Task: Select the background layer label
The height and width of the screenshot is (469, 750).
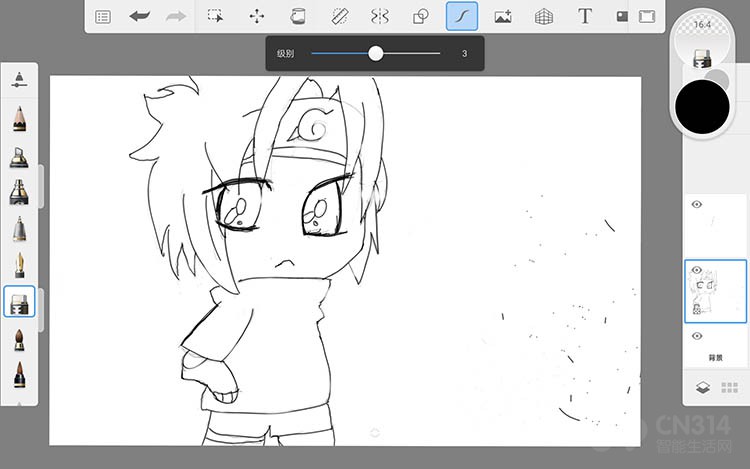Action: tap(716, 358)
